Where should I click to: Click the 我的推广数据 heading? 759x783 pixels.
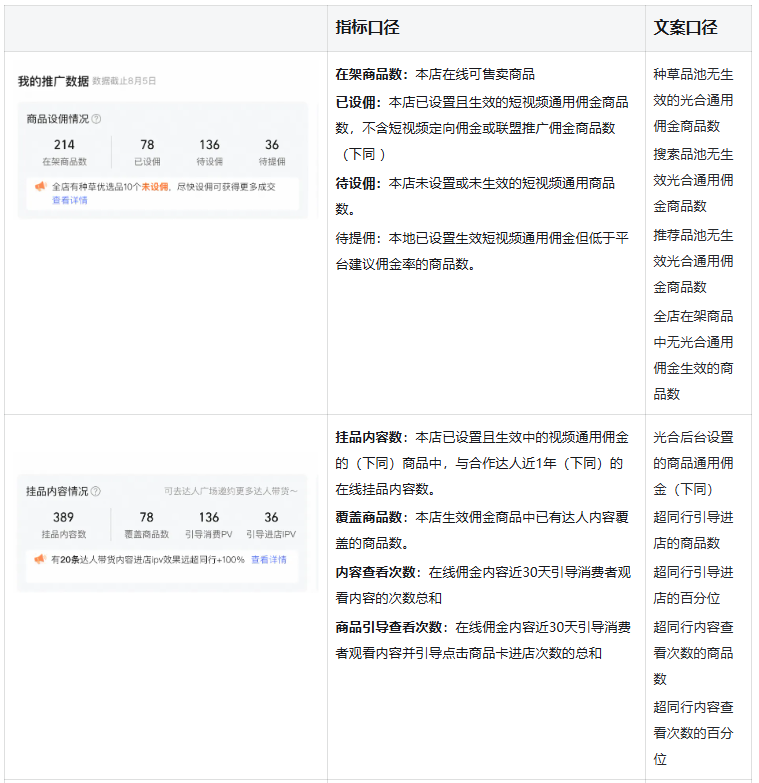pyautogui.click(x=53, y=80)
